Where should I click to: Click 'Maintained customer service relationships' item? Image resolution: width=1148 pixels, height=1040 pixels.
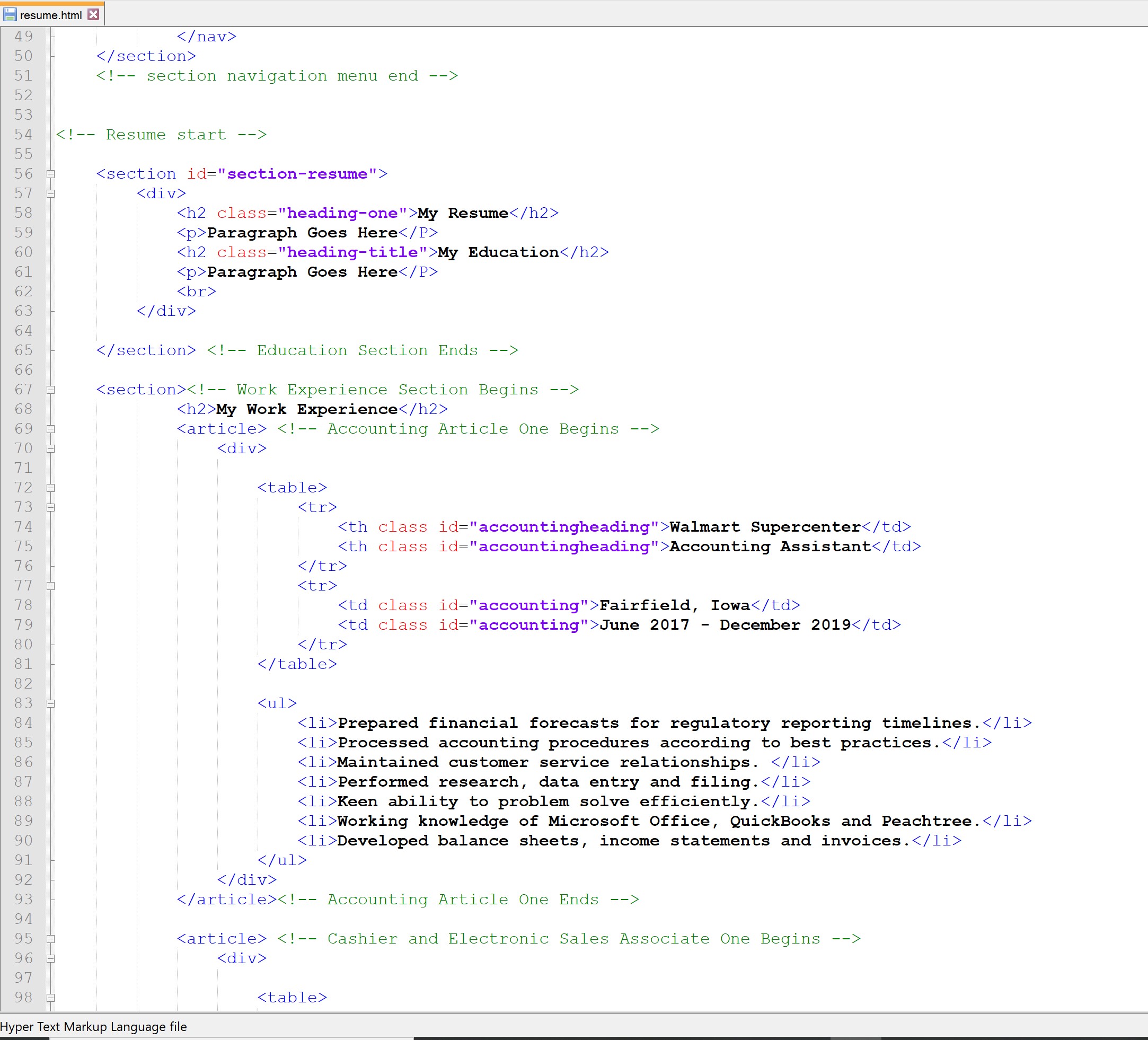549,762
